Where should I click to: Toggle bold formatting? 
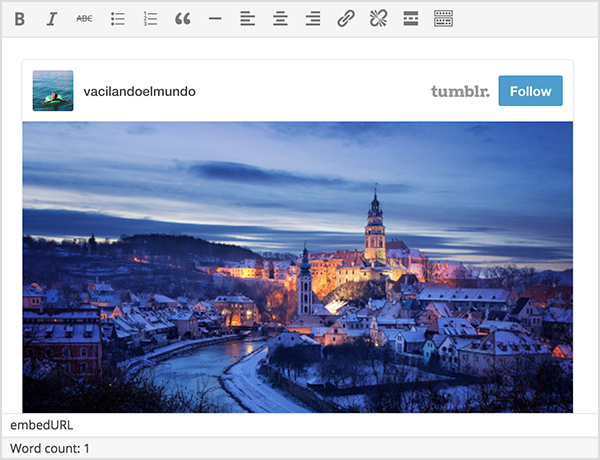click(x=20, y=18)
